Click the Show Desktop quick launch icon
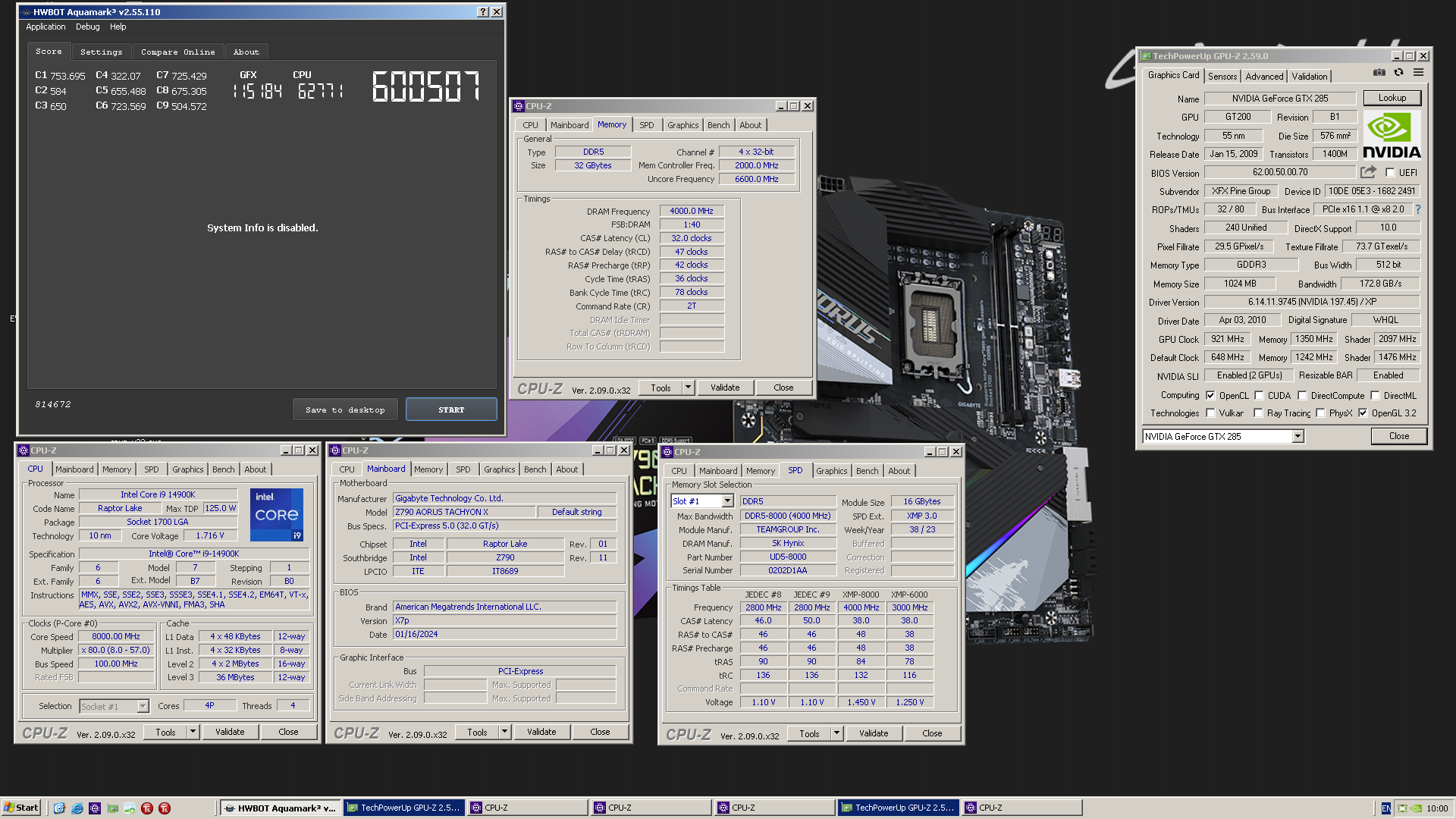Viewport: 1456px width, 819px height. pos(59,808)
